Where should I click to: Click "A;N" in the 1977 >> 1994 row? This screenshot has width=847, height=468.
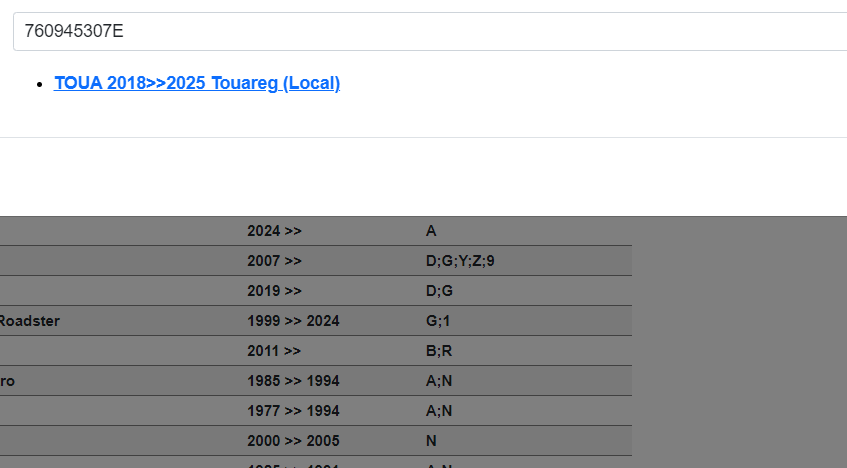point(439,411)
